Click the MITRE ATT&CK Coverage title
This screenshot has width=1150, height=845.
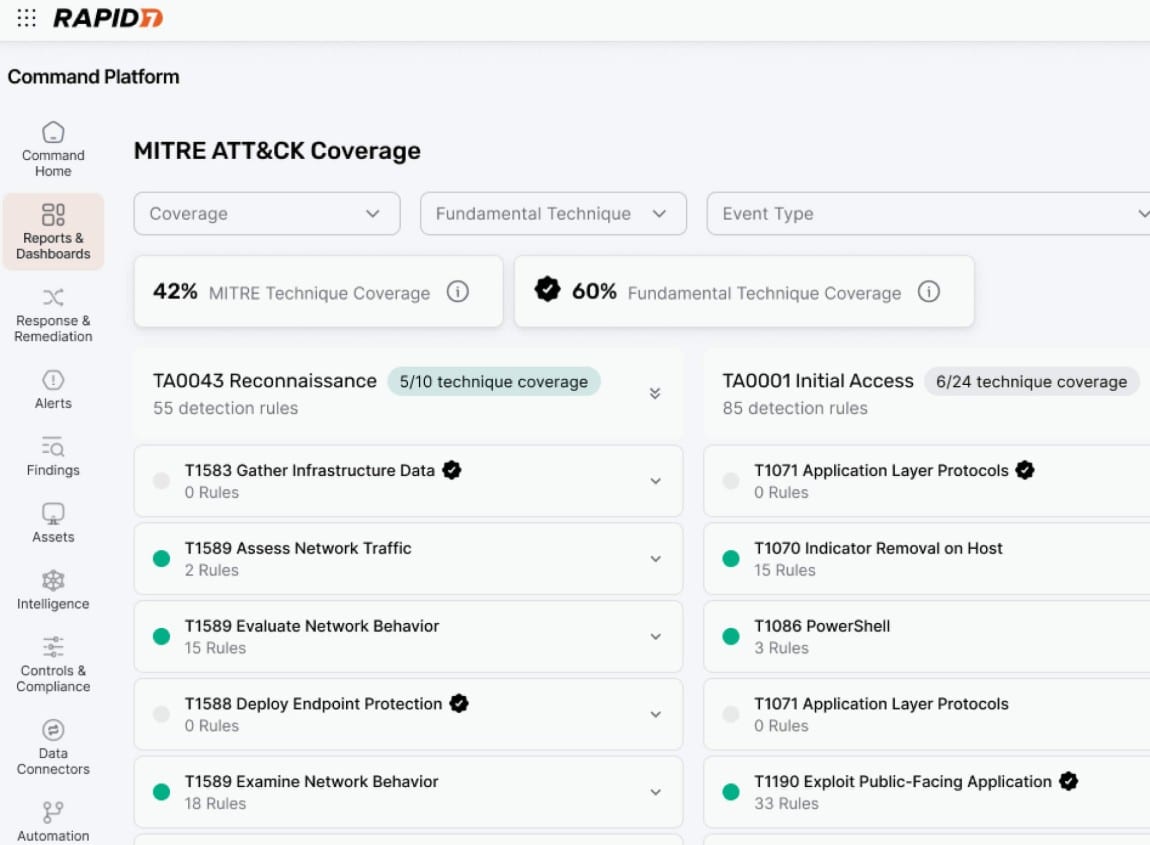coord(277,150)
